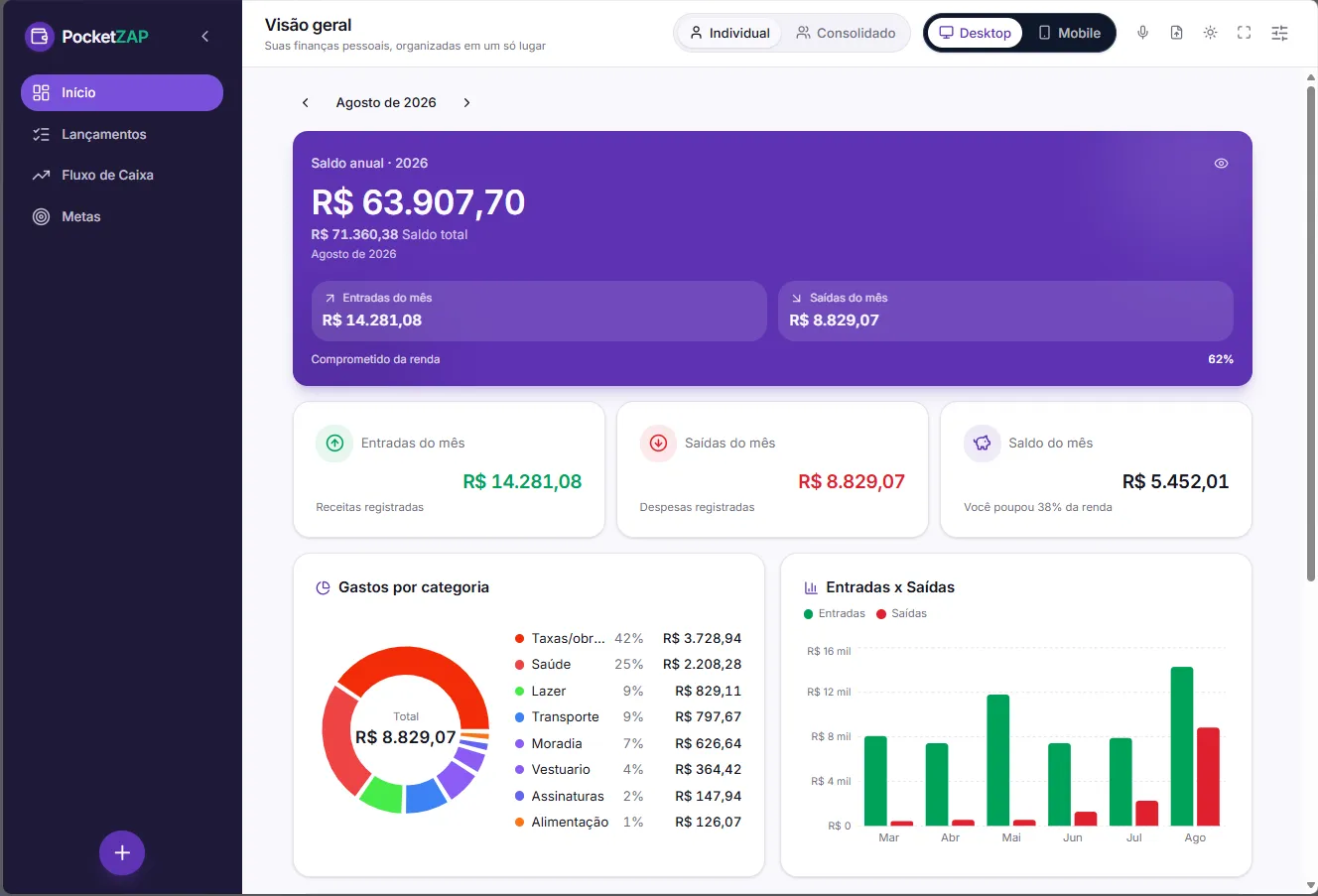1318x896 pixels.
Task: Click the Assinaturas category row
Action: coord(628,796)
